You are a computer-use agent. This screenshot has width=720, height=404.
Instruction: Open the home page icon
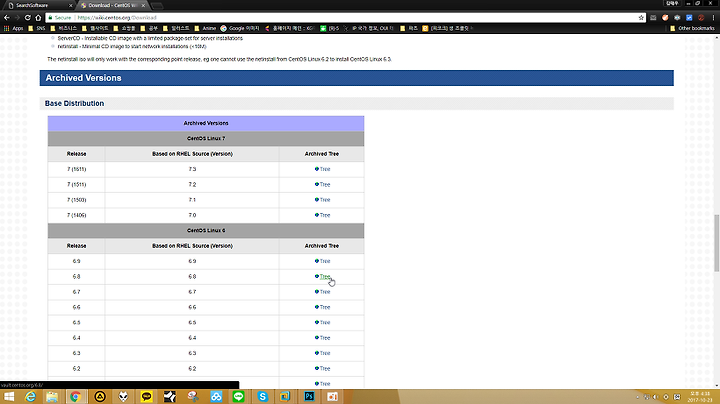click(38, 17)
